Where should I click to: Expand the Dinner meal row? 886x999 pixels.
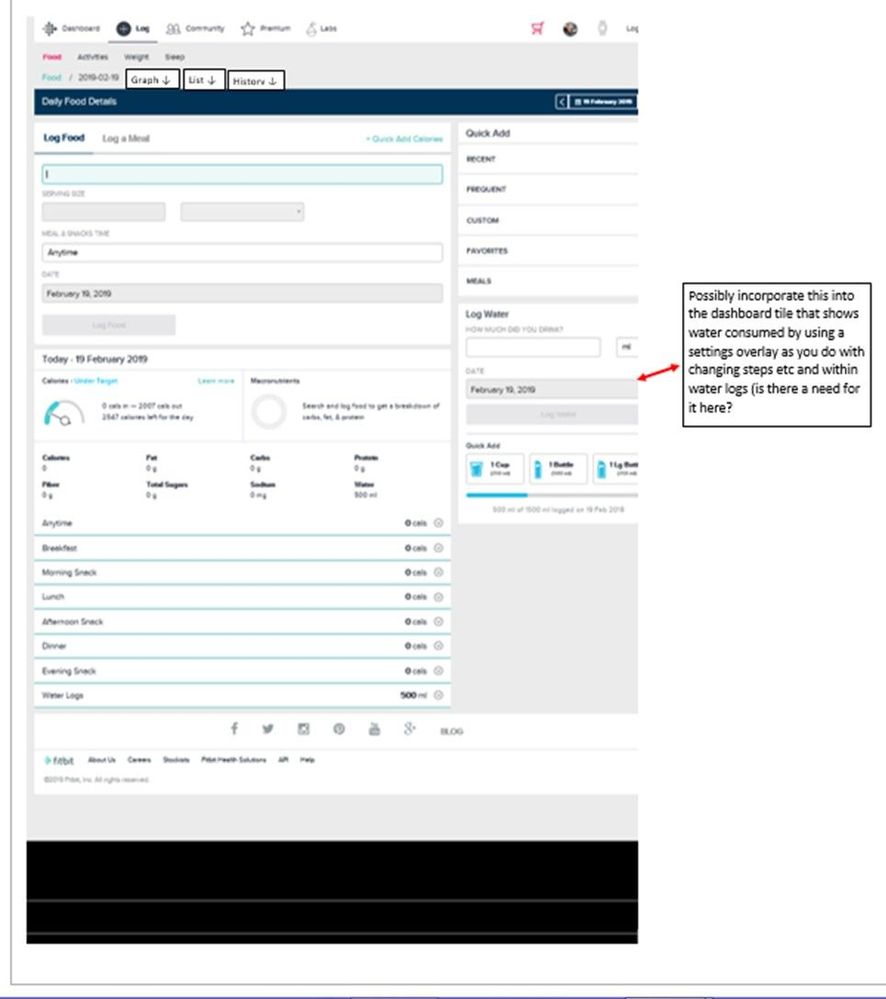coord(439,646)
